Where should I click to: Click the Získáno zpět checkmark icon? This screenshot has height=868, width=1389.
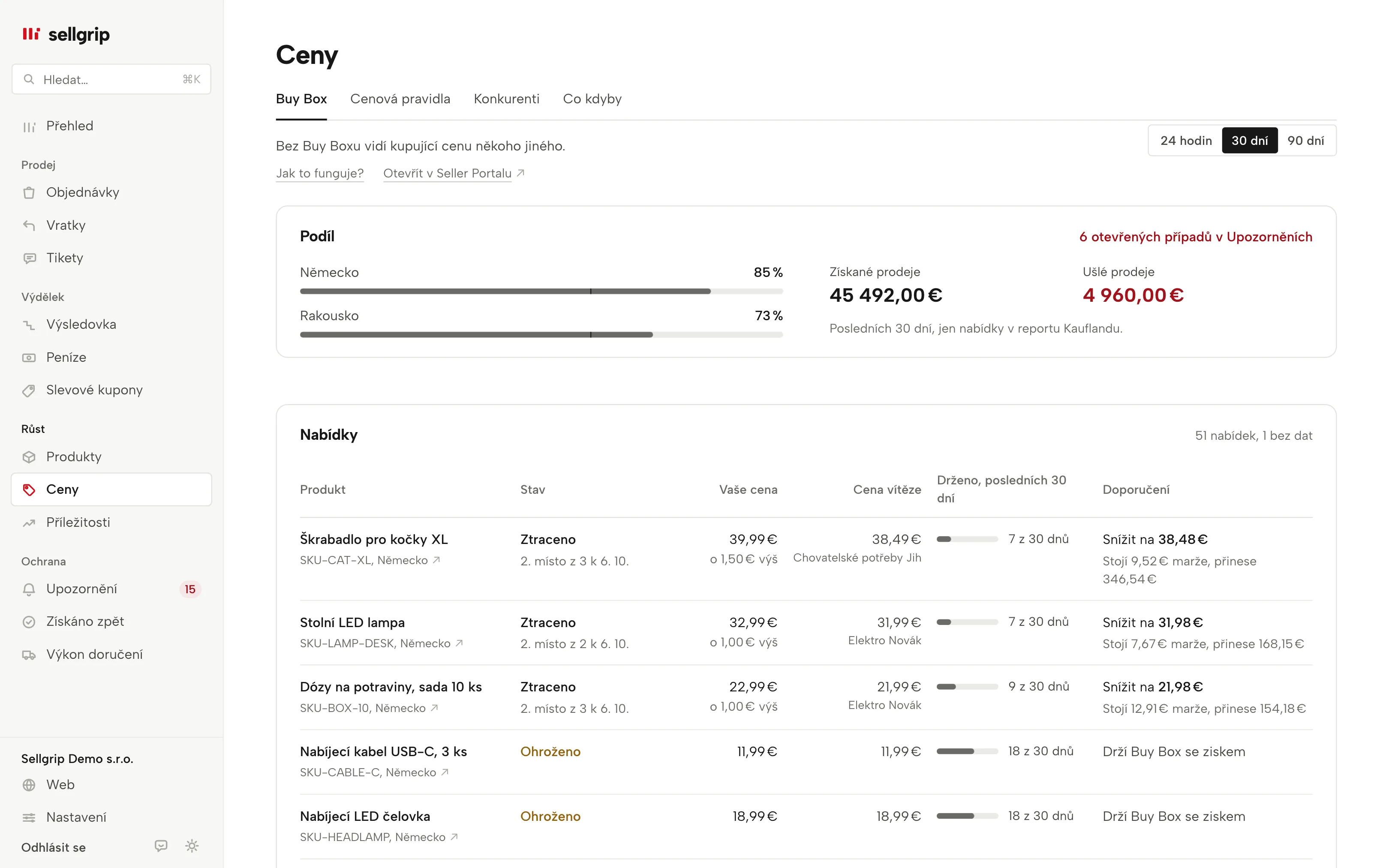point(29,622)
